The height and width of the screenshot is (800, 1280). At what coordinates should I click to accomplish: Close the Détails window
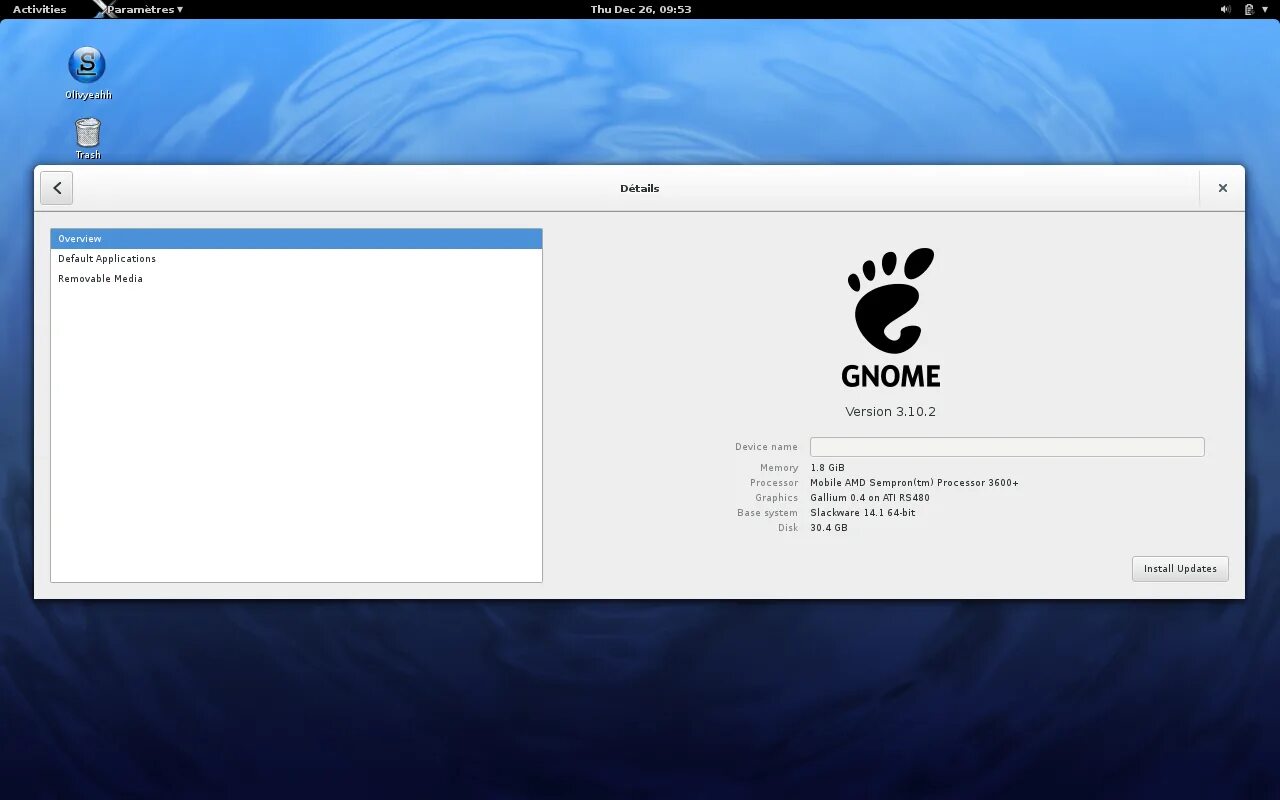(1222, 188)
